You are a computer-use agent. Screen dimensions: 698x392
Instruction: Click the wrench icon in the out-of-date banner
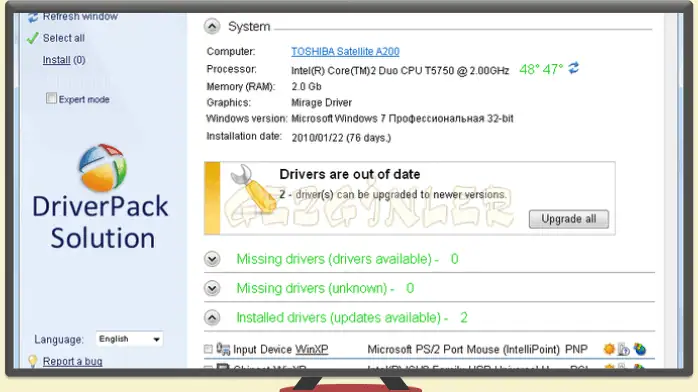[x=253, y=188]
